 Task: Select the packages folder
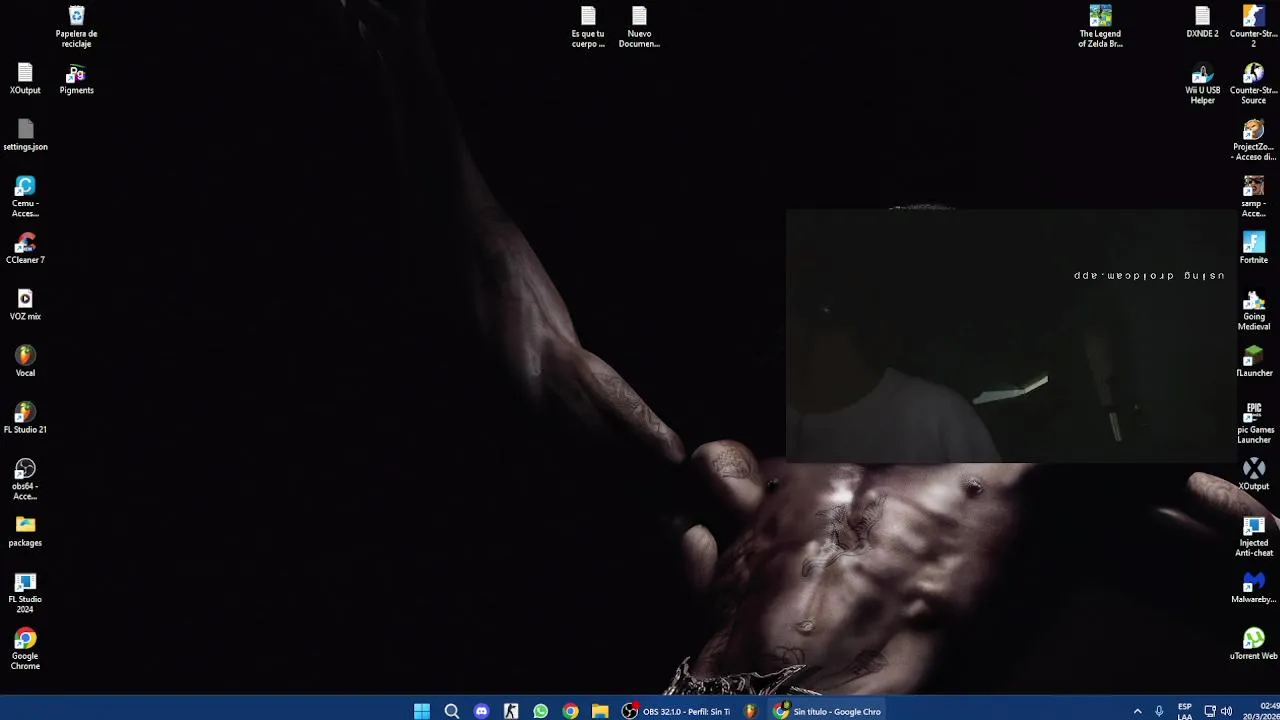[x=25, y=532]
